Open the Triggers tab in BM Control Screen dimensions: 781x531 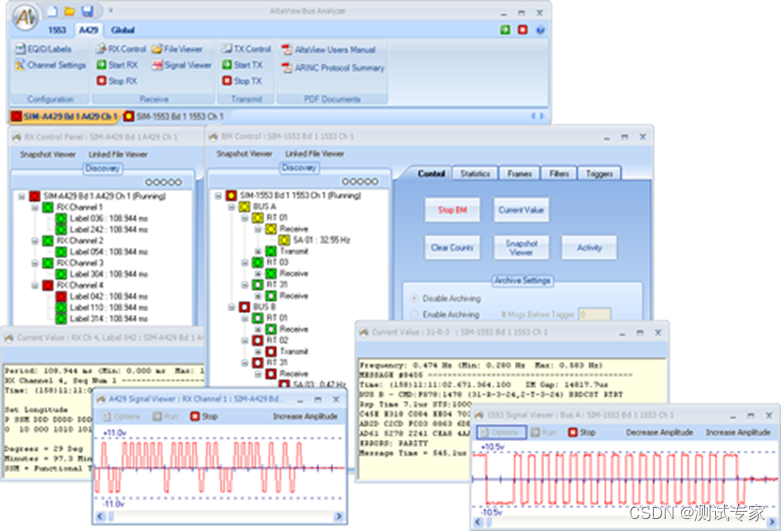click(599, 173)
